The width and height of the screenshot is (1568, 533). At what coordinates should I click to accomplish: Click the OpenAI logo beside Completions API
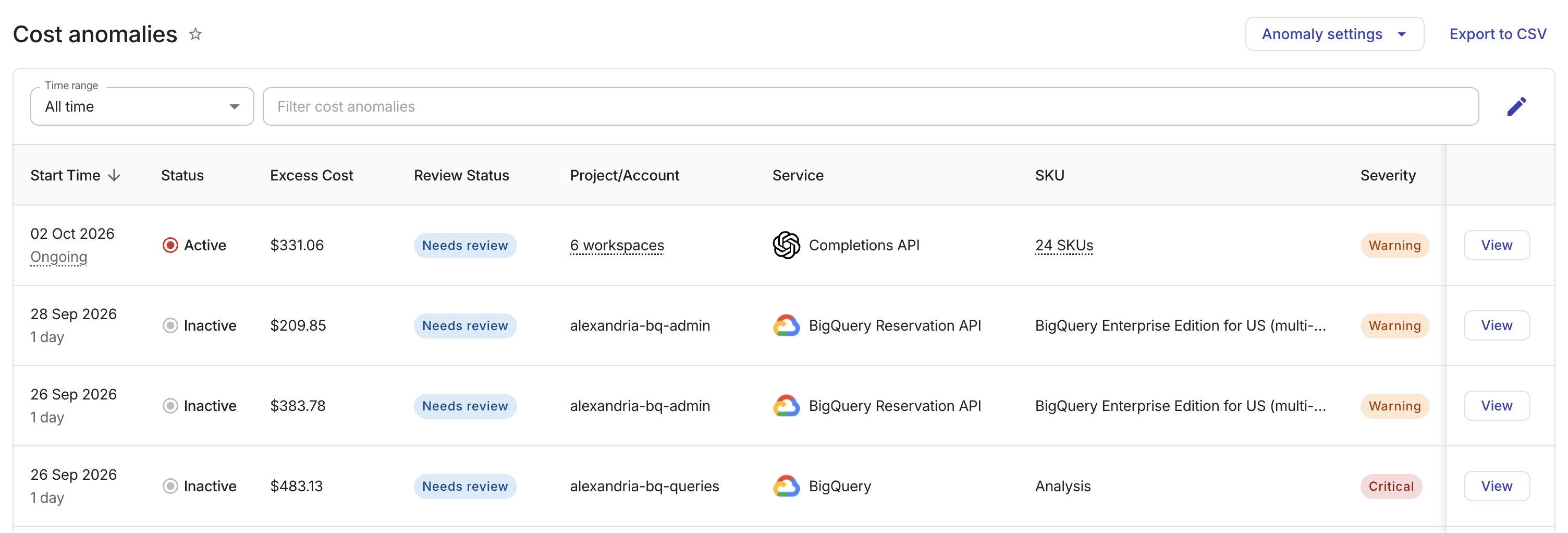[786, 245]
